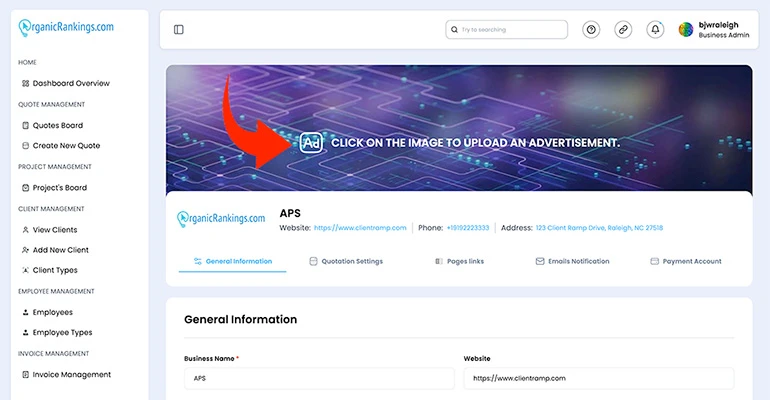This screenshot has height=400, width=770.
Task: Click the phone number link
Action: click(x=468, y=228)
